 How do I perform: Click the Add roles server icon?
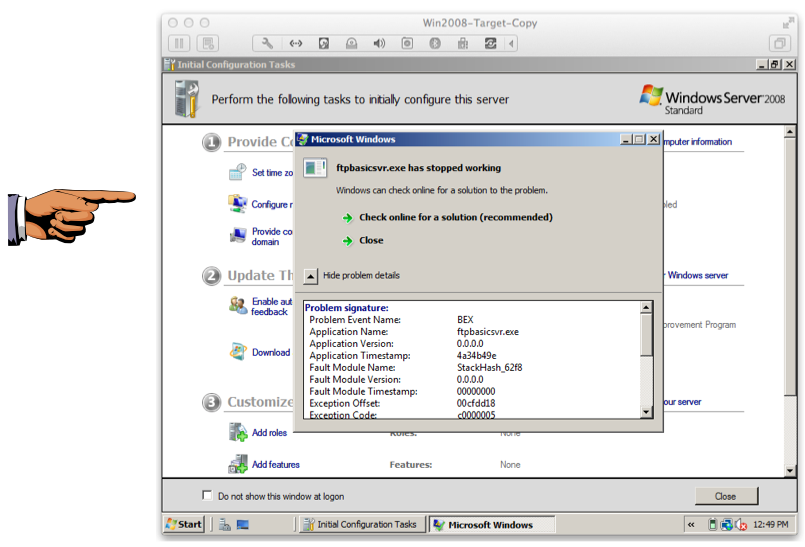point(238,432)
